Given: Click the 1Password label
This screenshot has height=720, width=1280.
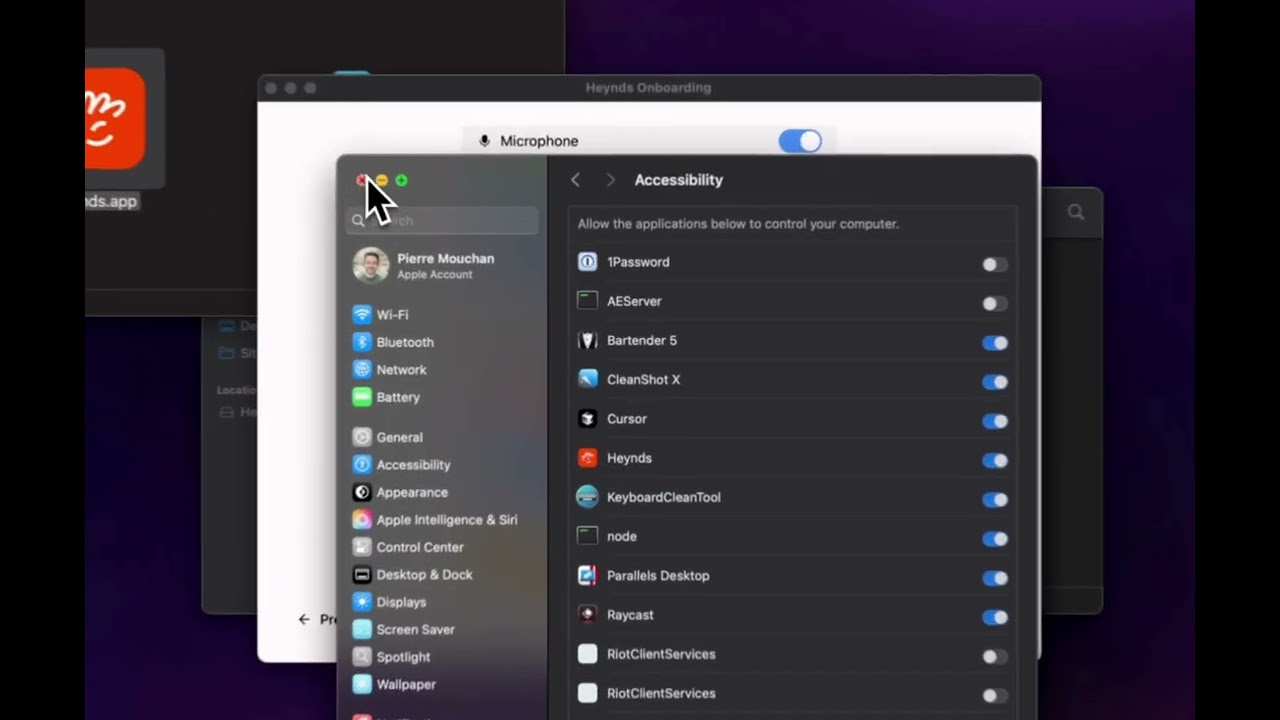Looking at the screenshot, I should point(638,262).
